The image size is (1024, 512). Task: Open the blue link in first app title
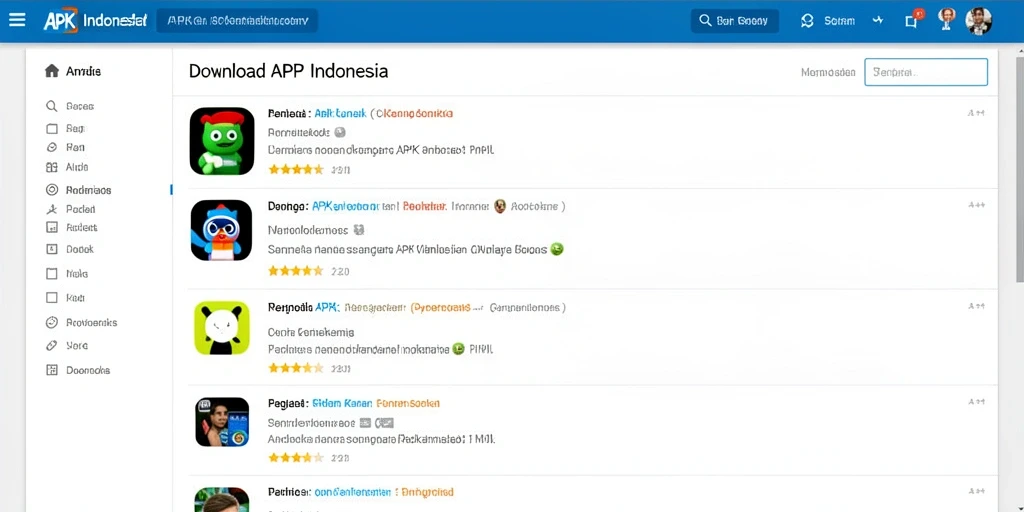pyautogui.click(x=340, y=114)
